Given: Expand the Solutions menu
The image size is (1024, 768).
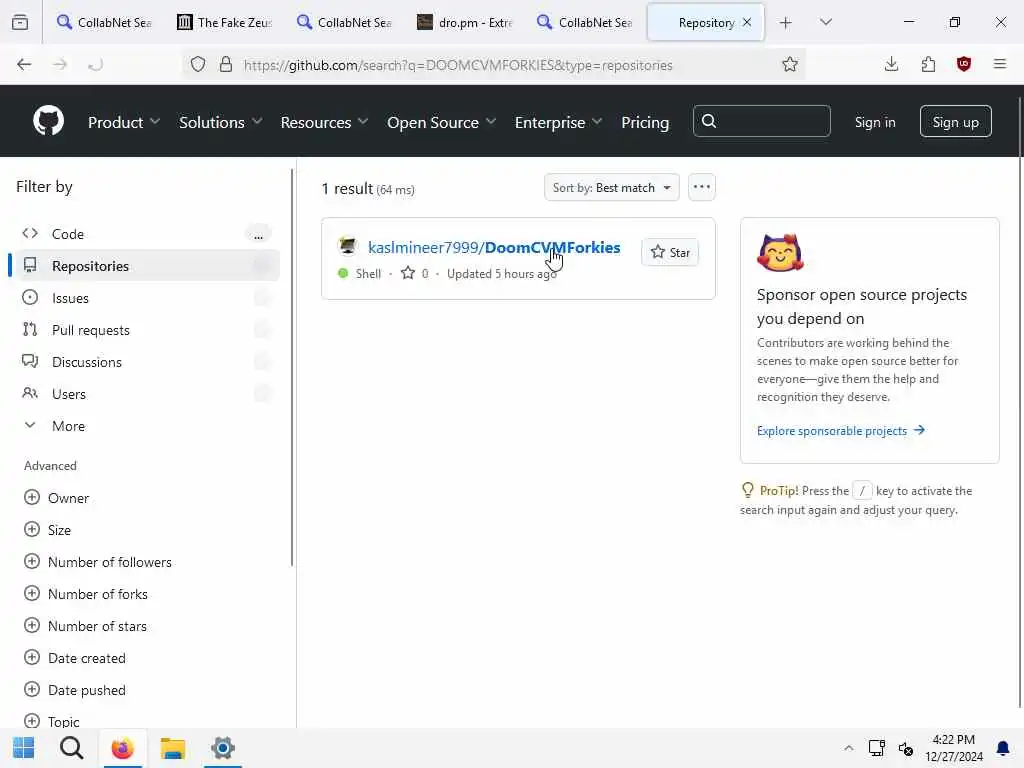Looking at the screenshot, I should (x=220, y=122).
